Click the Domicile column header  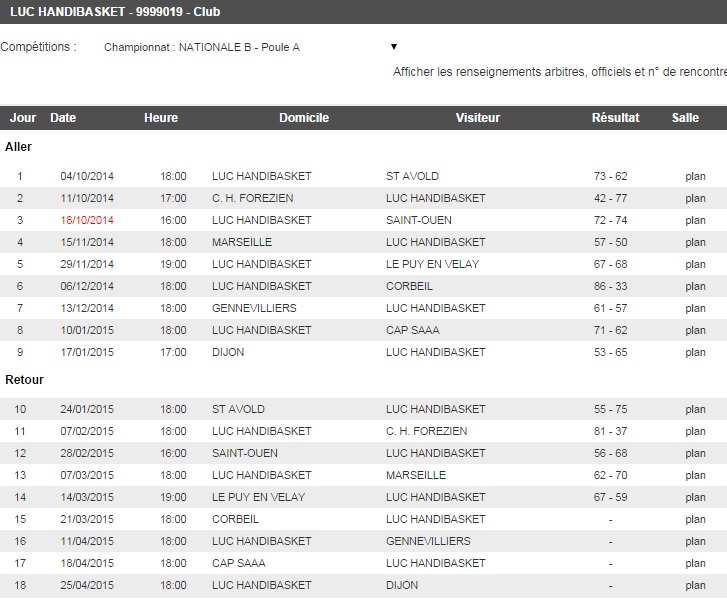[304, 118]
